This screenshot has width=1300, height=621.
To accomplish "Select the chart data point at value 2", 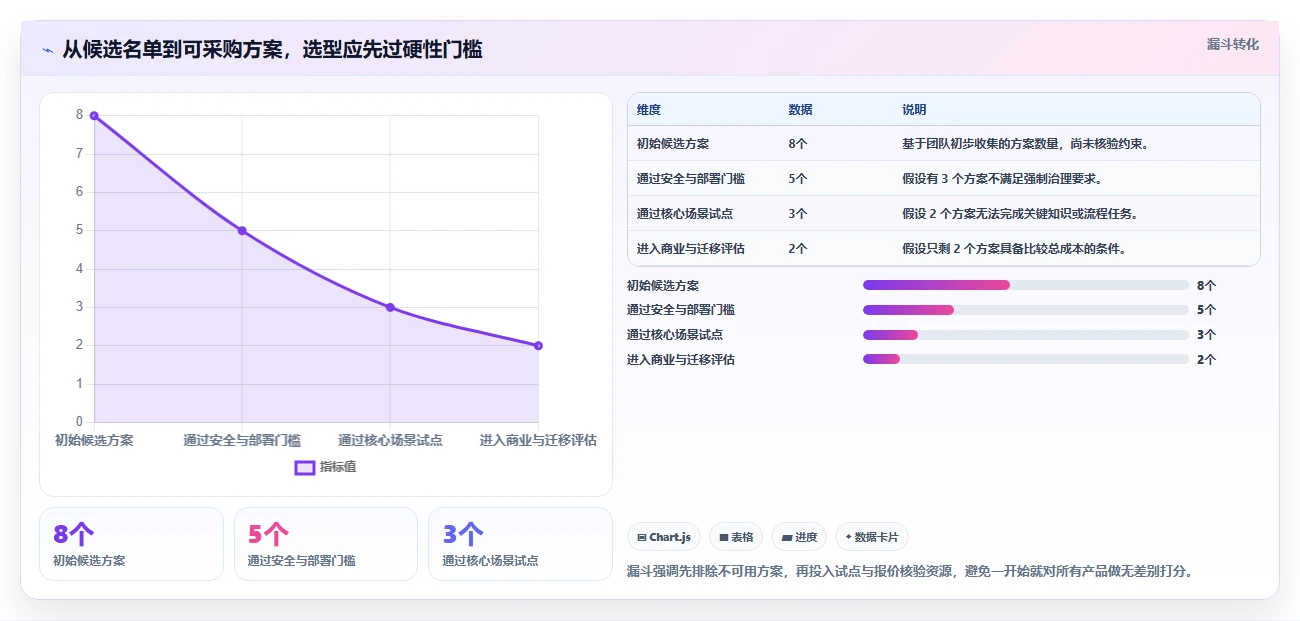I will (x=538, y=346).
